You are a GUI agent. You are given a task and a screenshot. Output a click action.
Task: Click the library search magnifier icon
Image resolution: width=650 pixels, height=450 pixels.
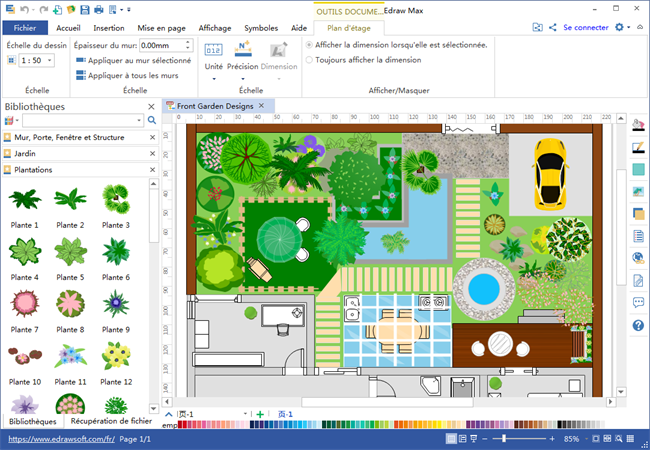pos(152,120)
